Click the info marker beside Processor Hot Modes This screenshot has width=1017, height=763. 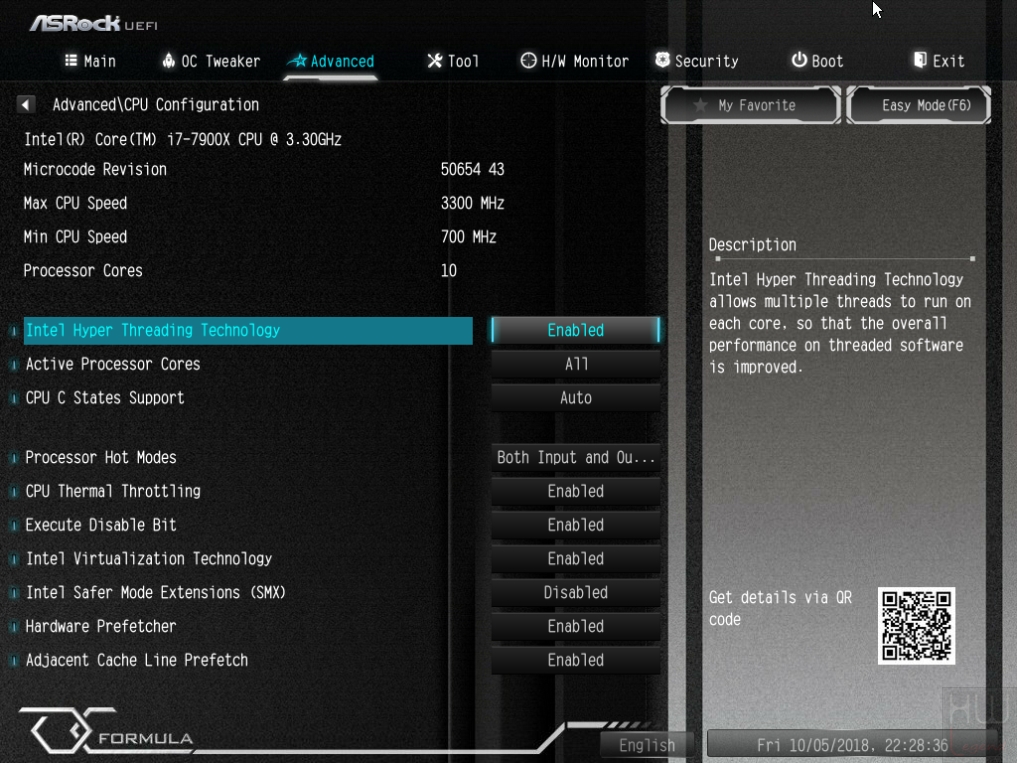coord(13,458)
